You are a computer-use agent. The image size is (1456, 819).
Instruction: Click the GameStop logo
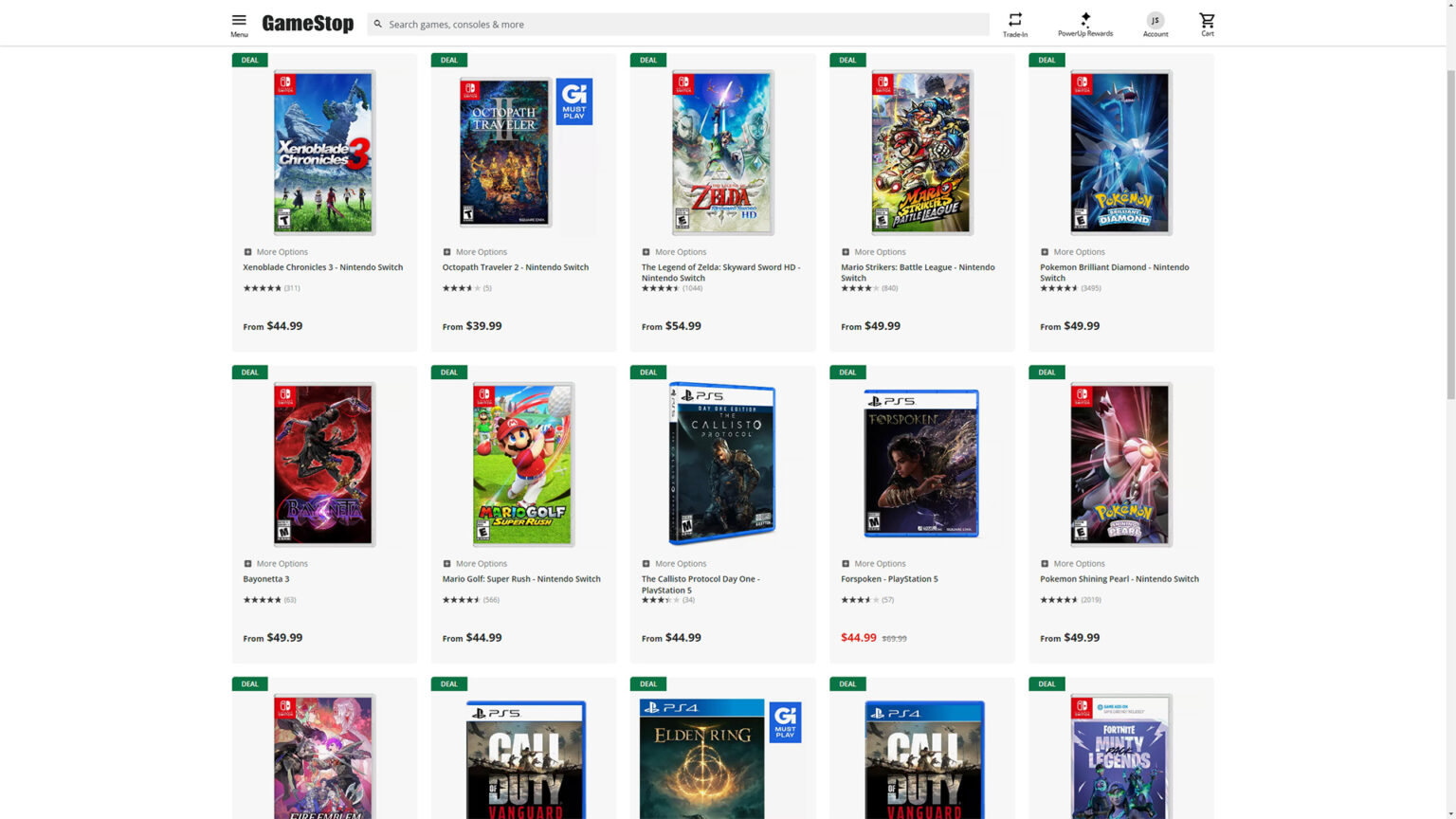[307, 24]
